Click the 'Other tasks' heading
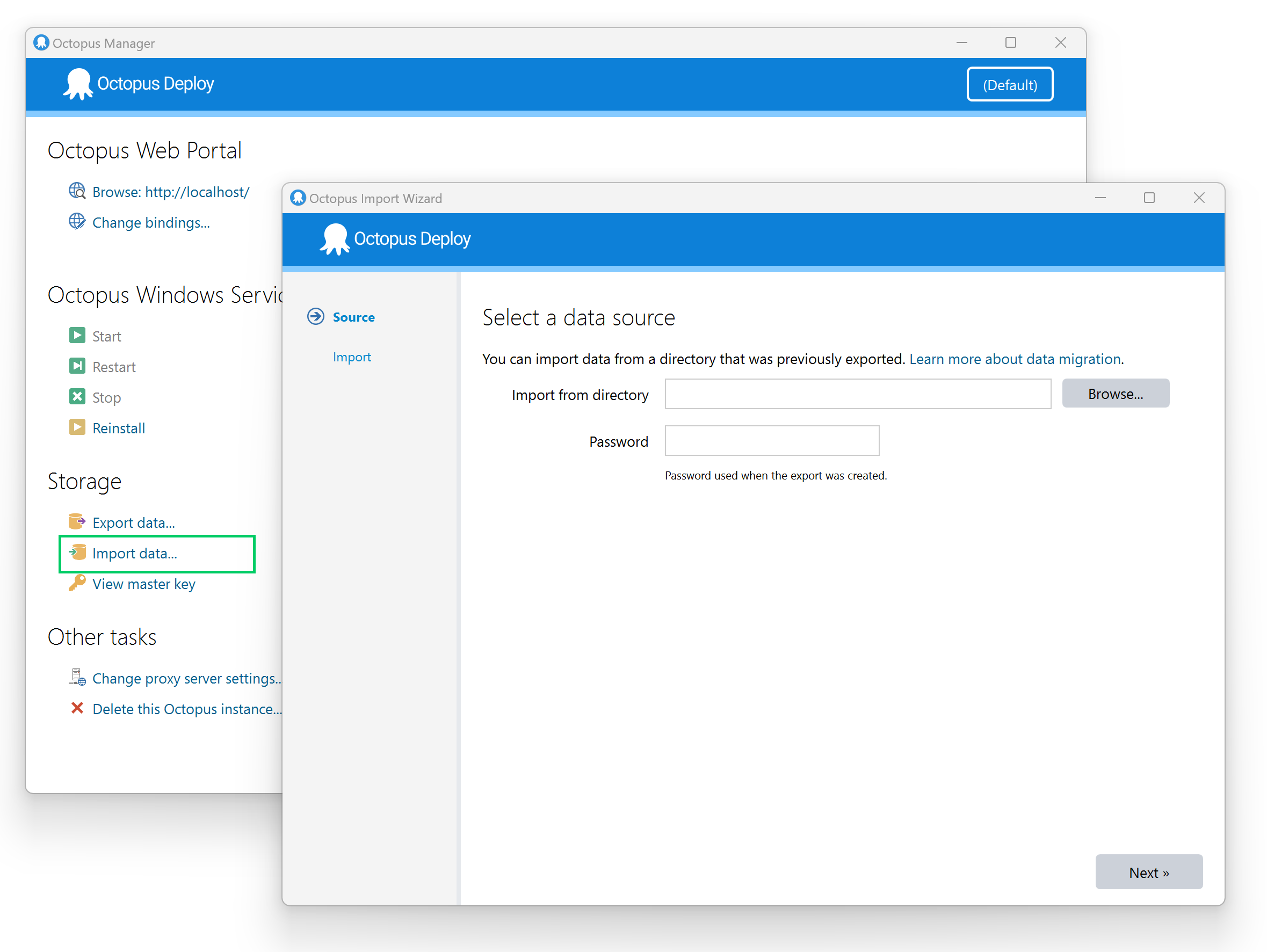 pos(102,637)
